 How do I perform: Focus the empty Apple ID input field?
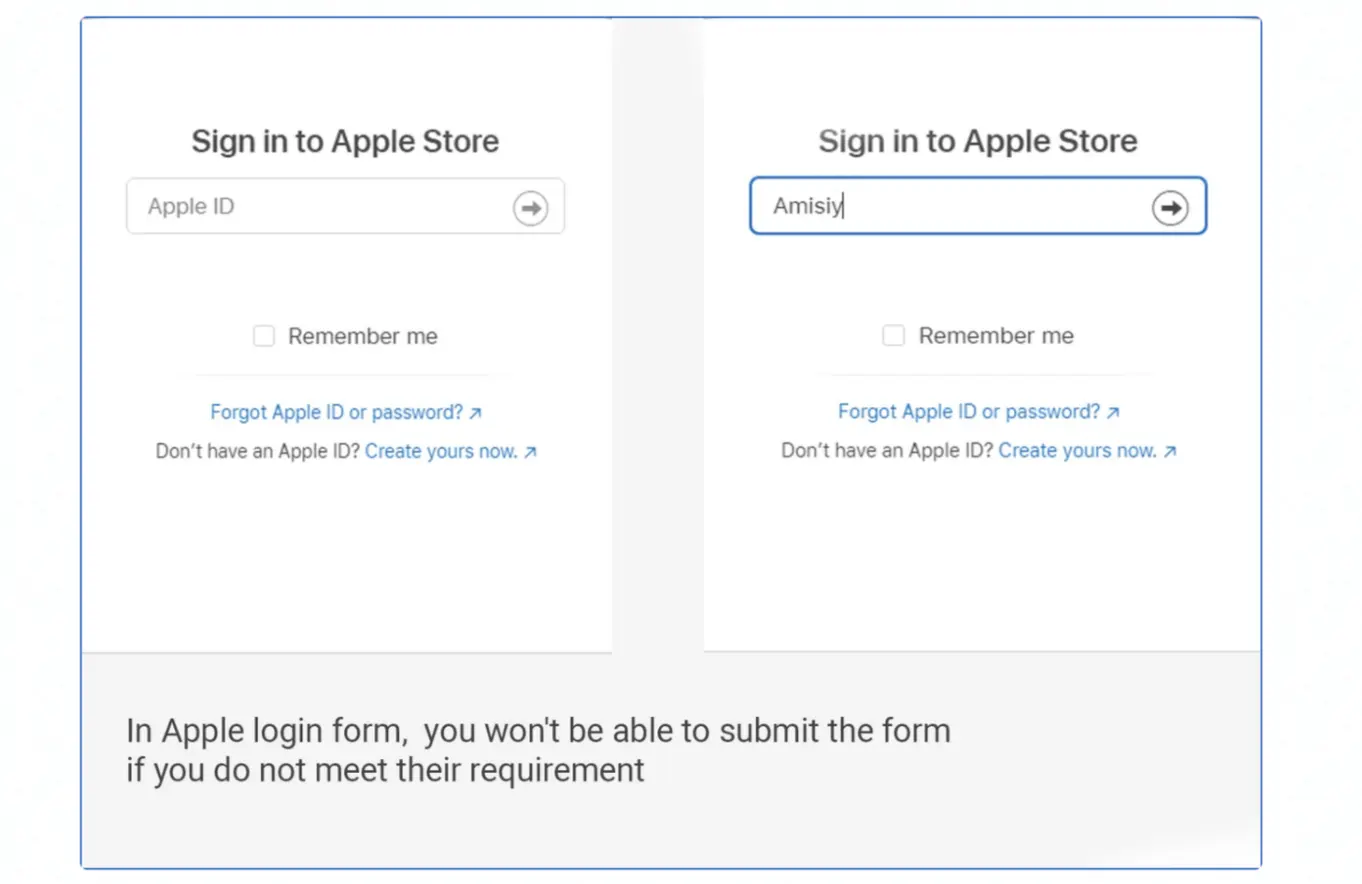point(345,207)
